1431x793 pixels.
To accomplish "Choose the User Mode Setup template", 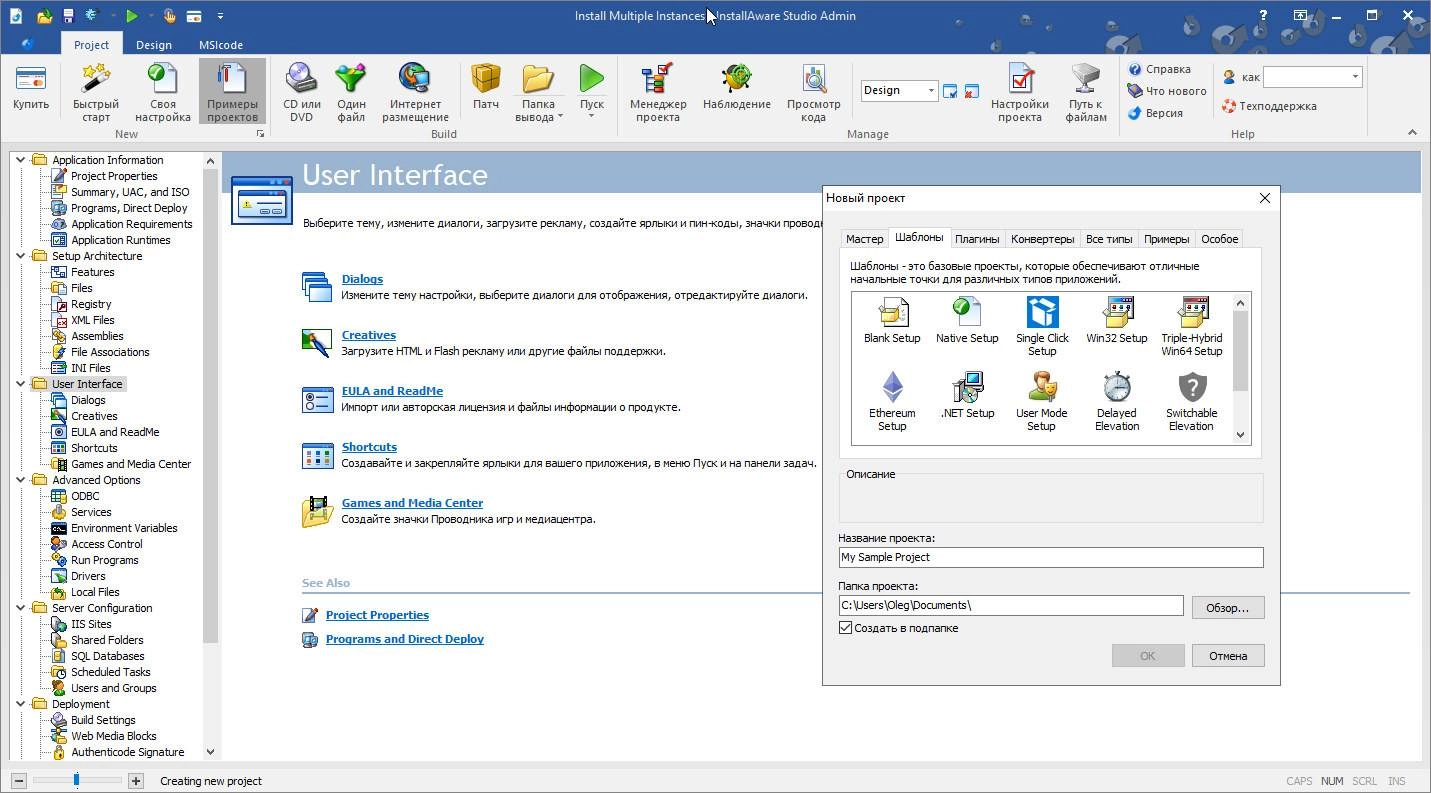I will pyautogui.click(x=1041, y=401).
